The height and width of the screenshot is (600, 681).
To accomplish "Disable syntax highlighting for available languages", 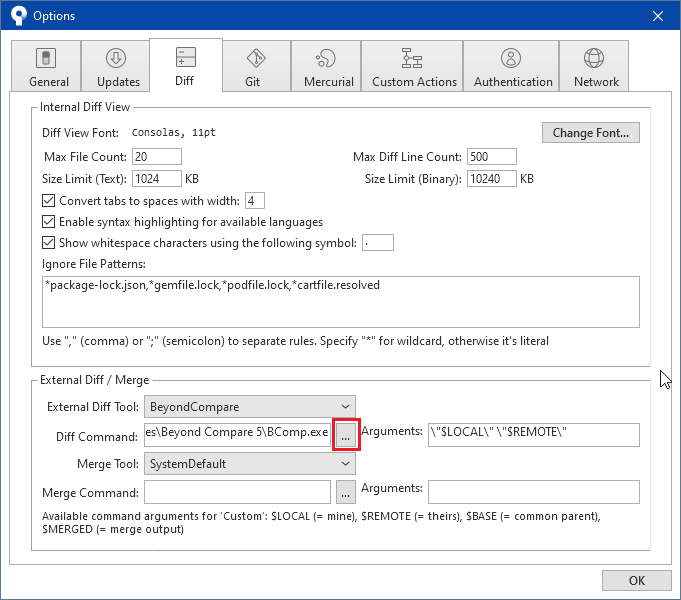I will click(49, 222).
